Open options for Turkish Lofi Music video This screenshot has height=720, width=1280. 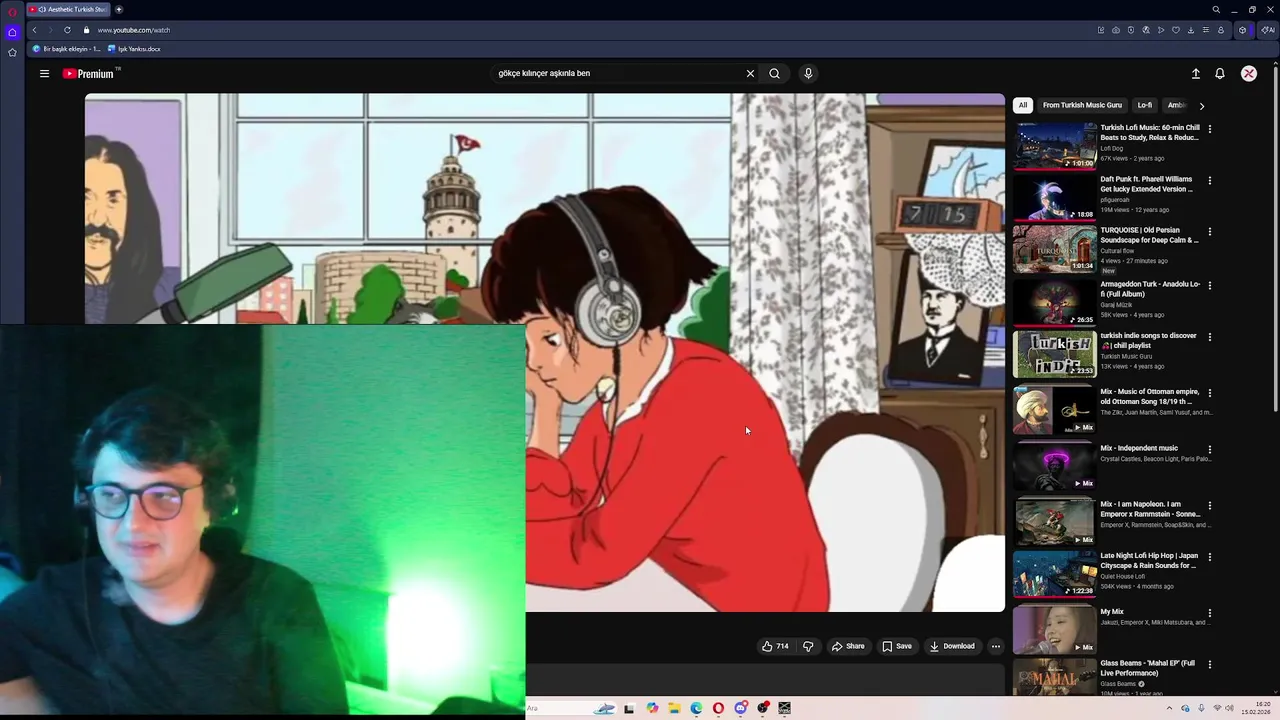(x=1210, y=129)
